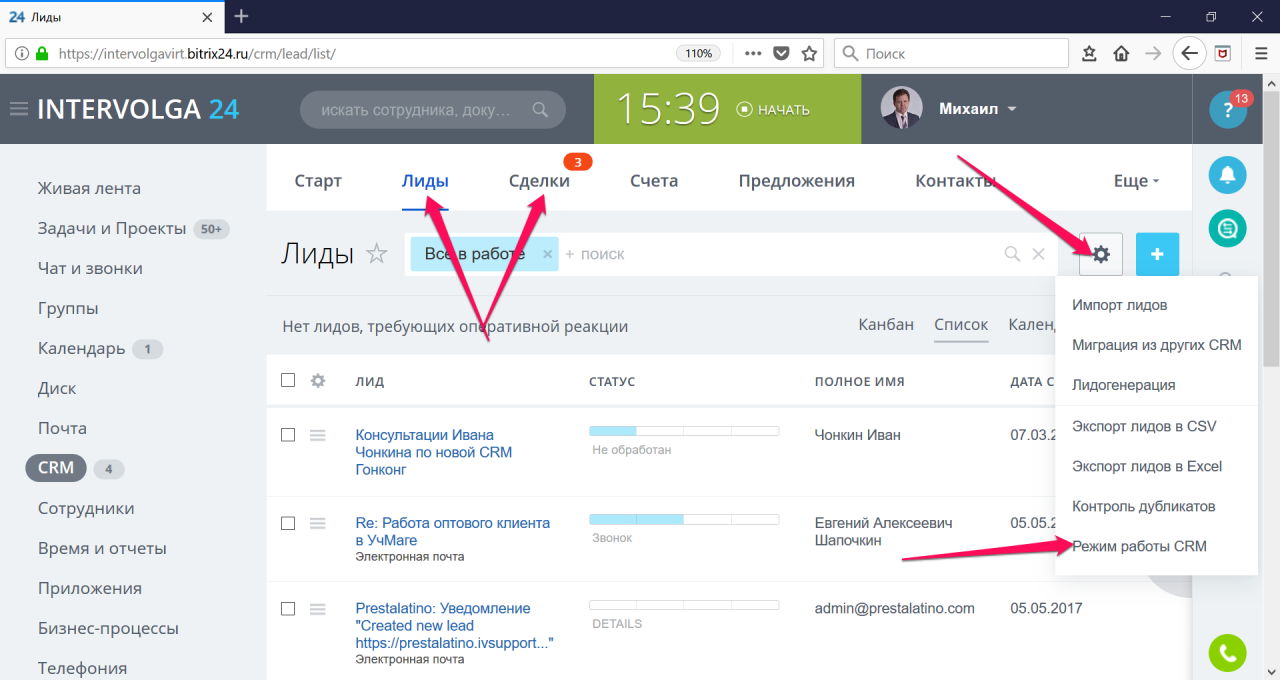
Task: Open Михаил's profile avatar
Action: coord(901,109)
